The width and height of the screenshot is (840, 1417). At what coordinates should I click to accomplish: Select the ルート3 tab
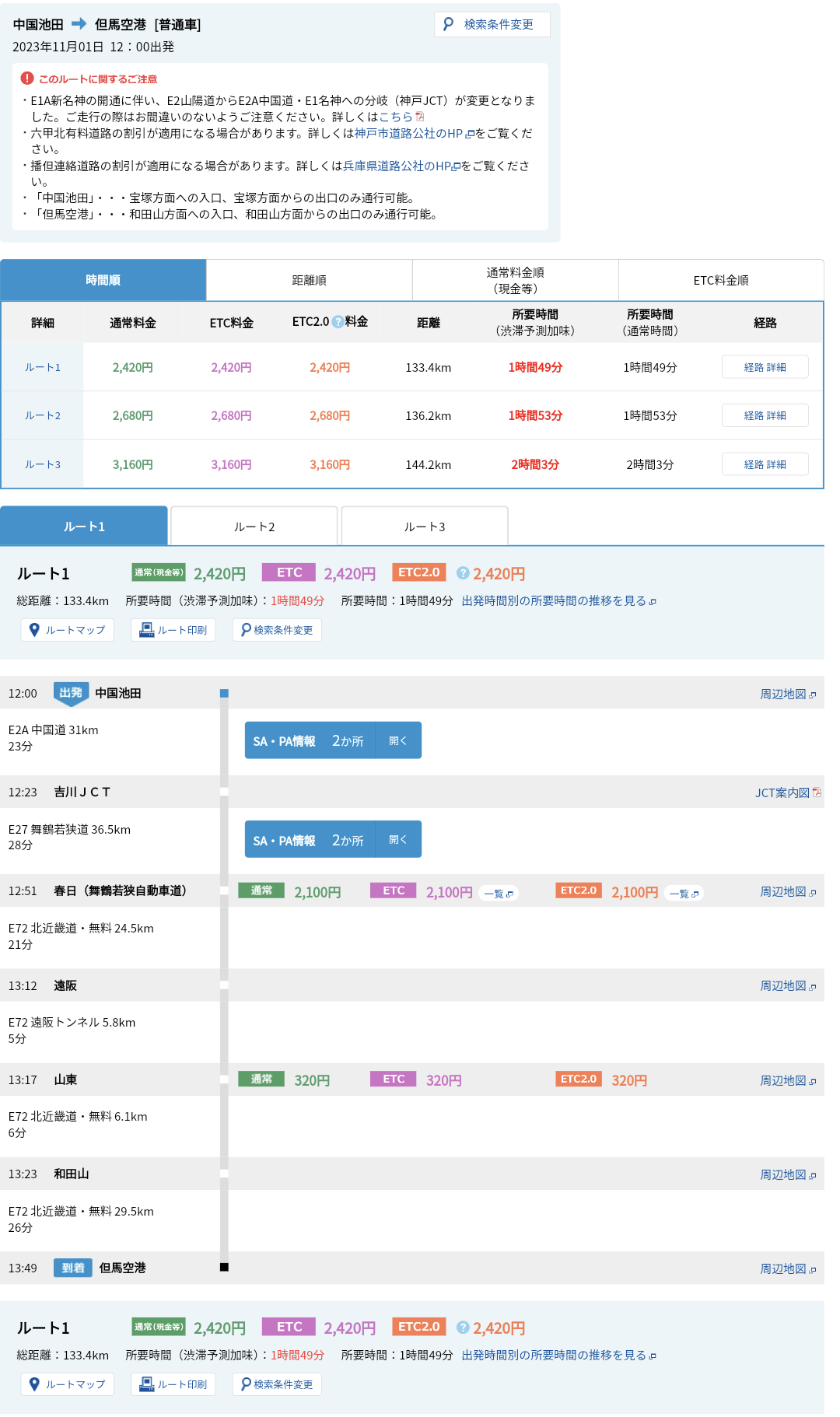tap(425, 527)
